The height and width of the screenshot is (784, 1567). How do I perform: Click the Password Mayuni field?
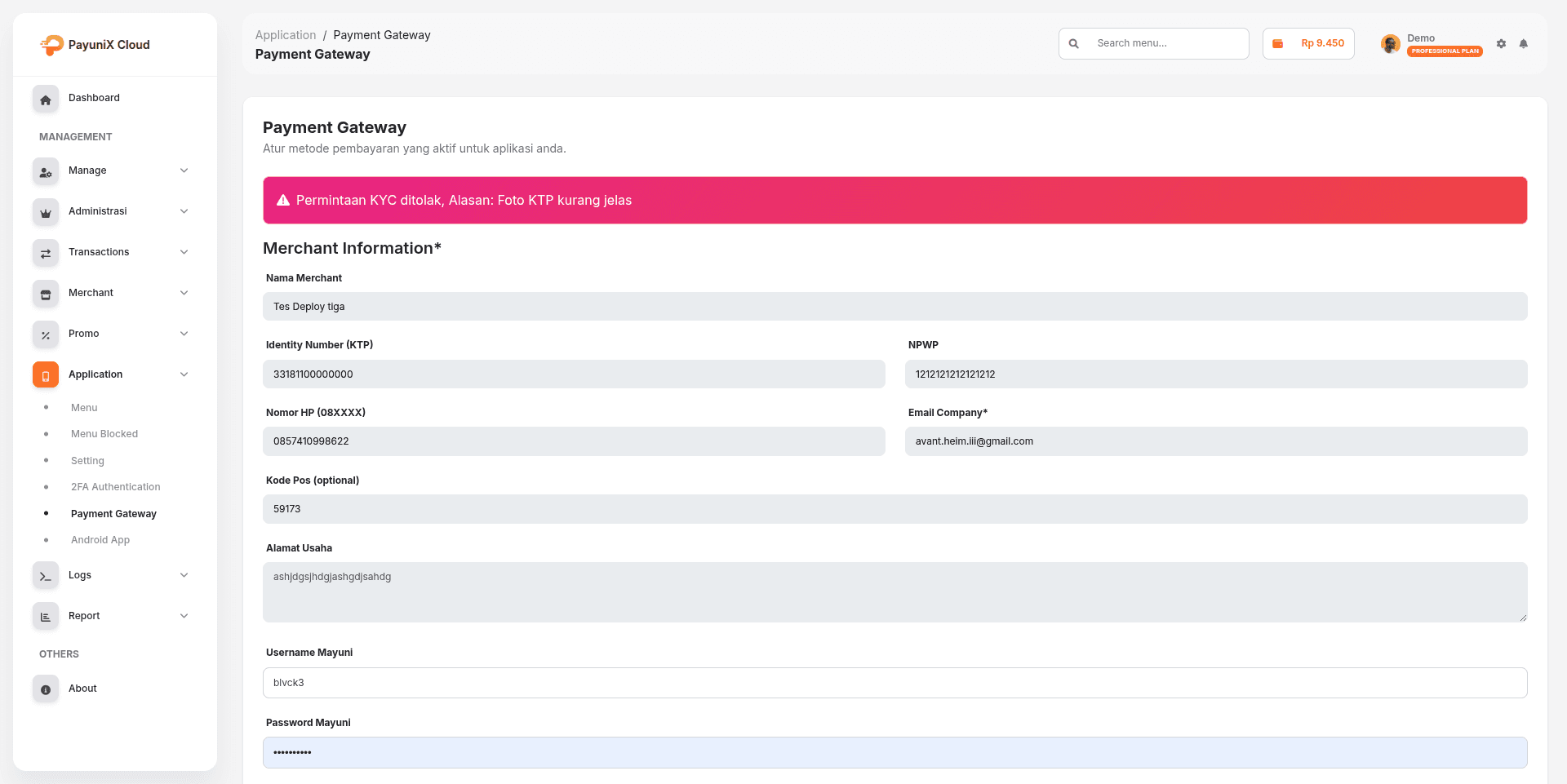895,753
